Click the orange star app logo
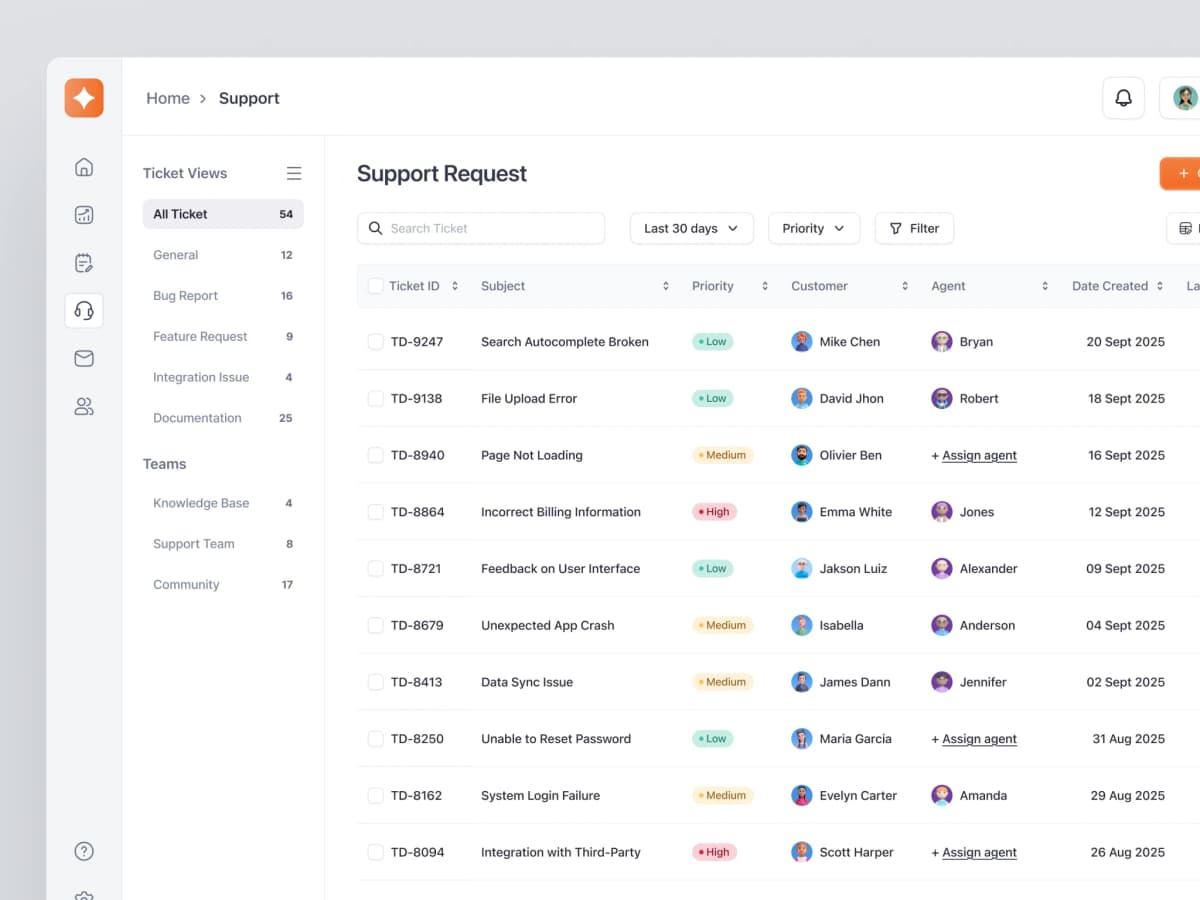Screen dimensions: 1200x900 (84, 98)
